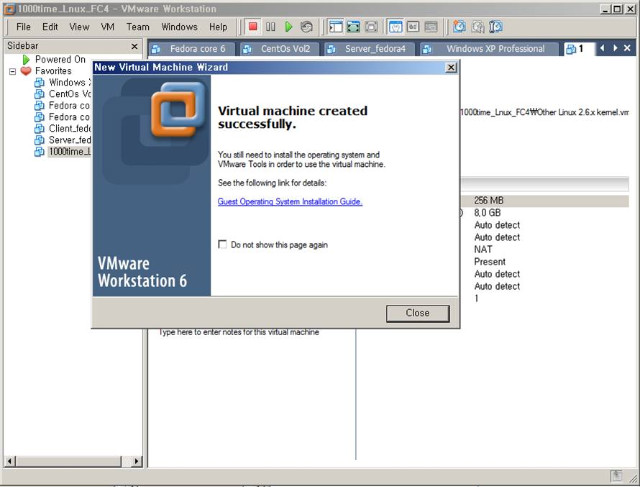Close the current tab with the X
Viewport: 640px width, 487px height.
[627, 48]
